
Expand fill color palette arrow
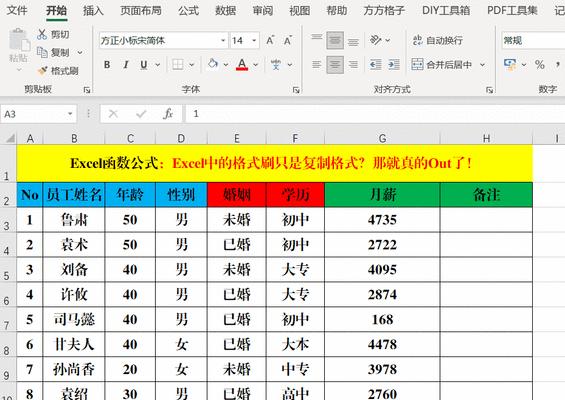226,65
